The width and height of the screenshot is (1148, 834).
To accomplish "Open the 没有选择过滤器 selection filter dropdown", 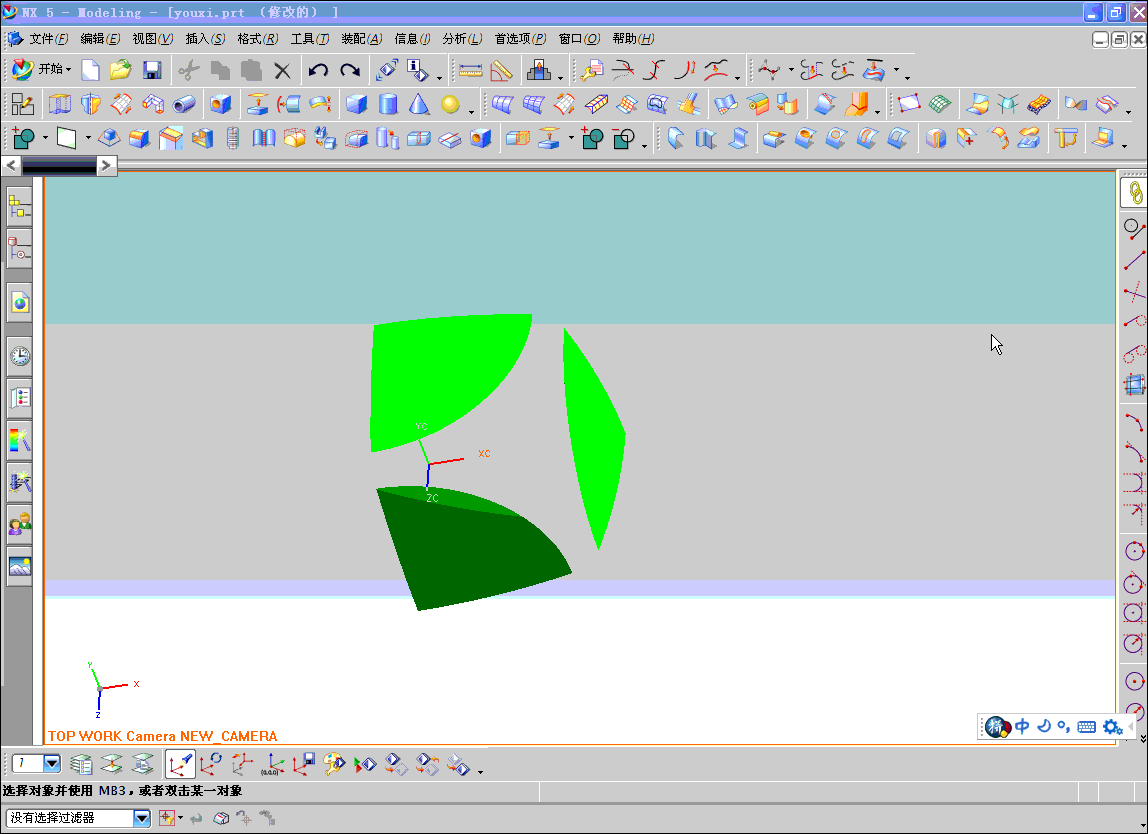I will coord(141,817).
